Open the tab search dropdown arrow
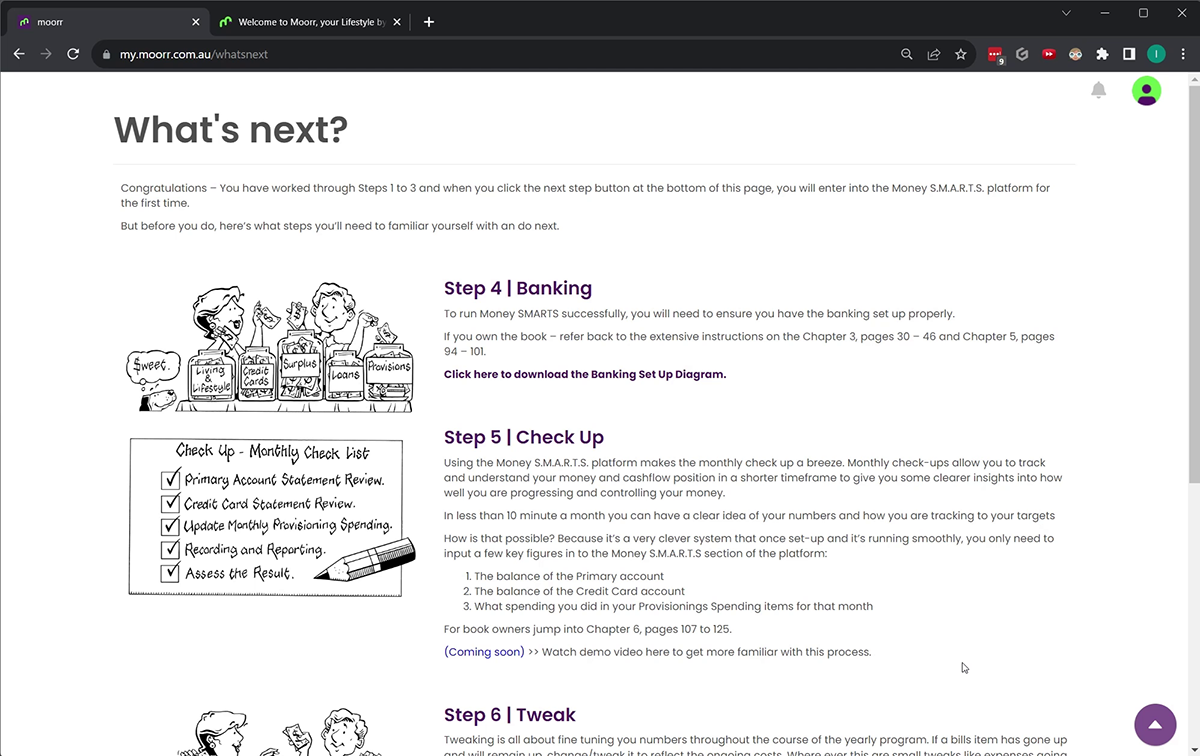 pos(1066,13)
